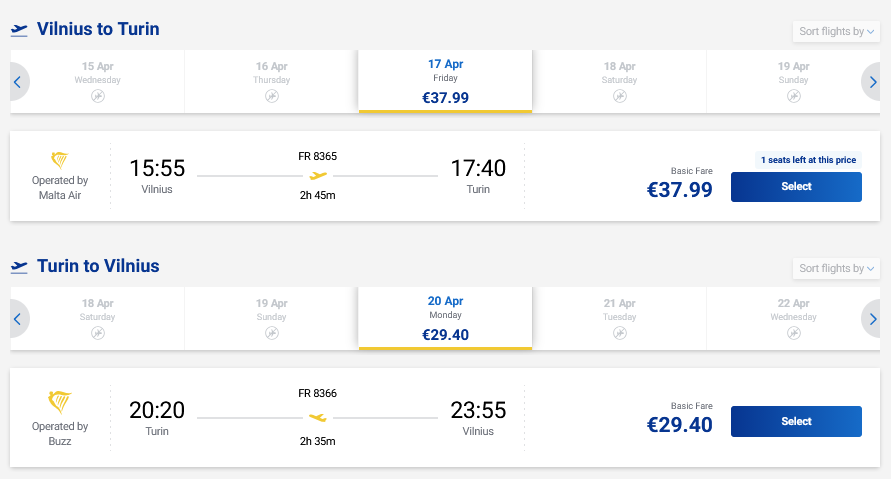Click the plane icon on flight FR 8366
The image size is (891, 479).
[318, 417]
